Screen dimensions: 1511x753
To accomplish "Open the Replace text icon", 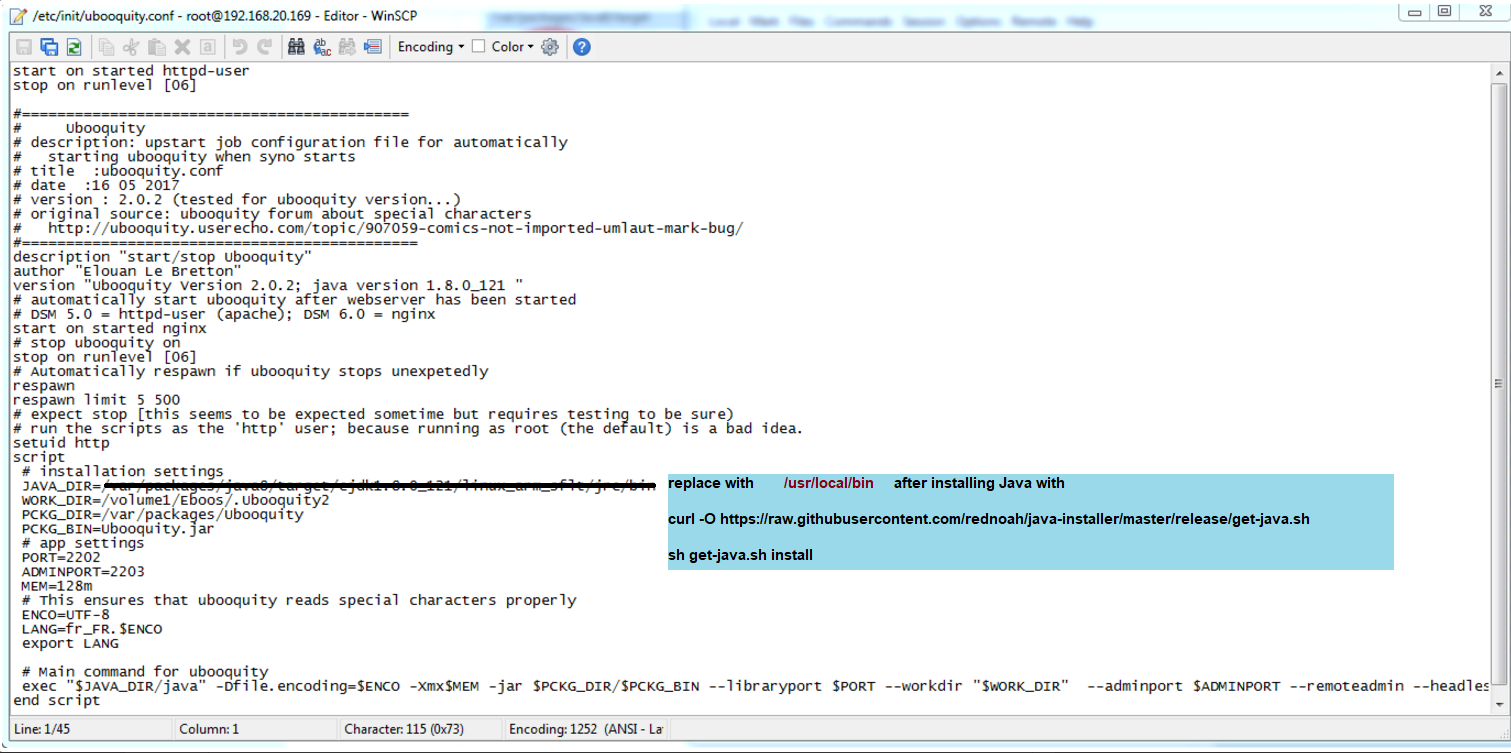I will pos(322,47).
